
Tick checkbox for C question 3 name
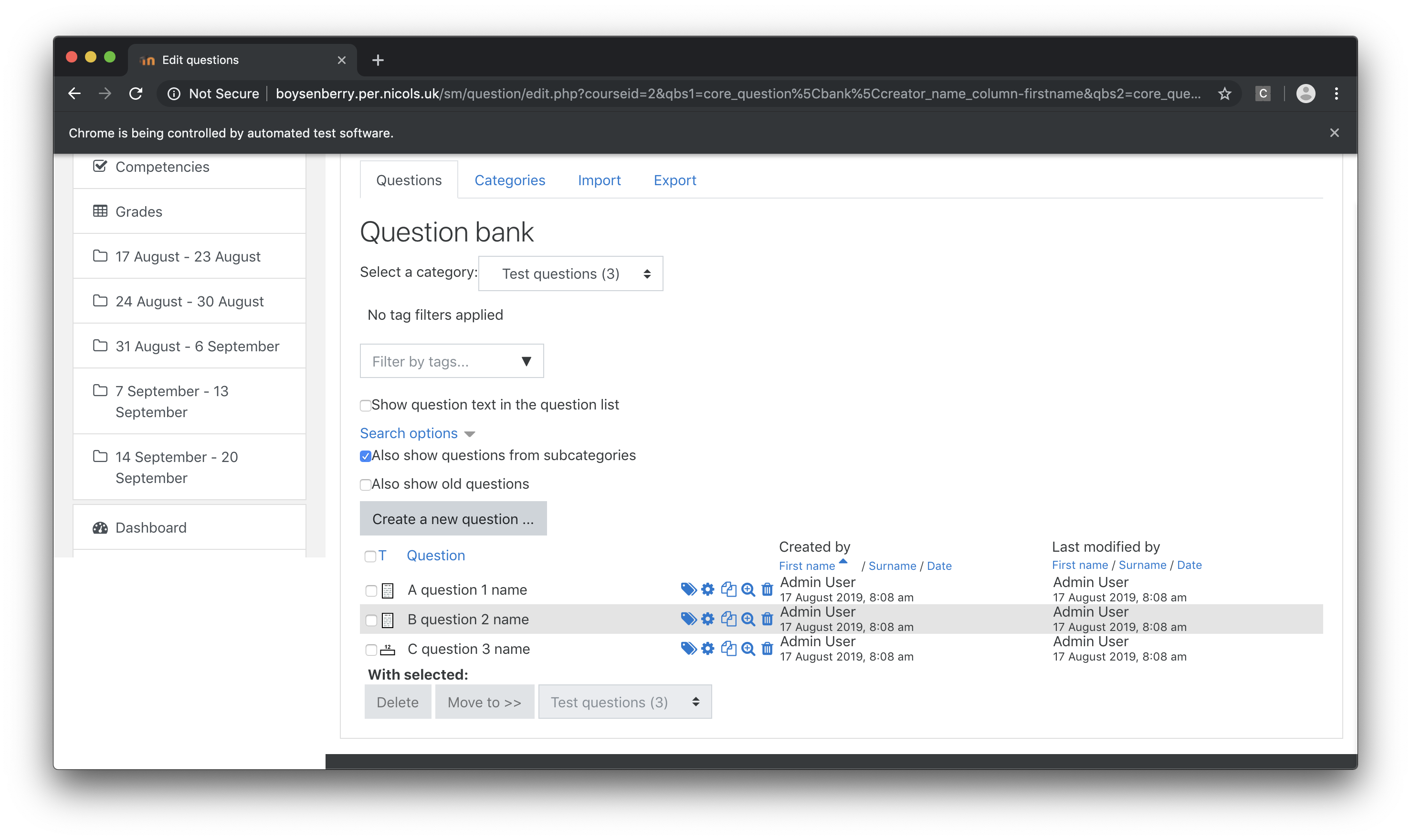[371, 650]
